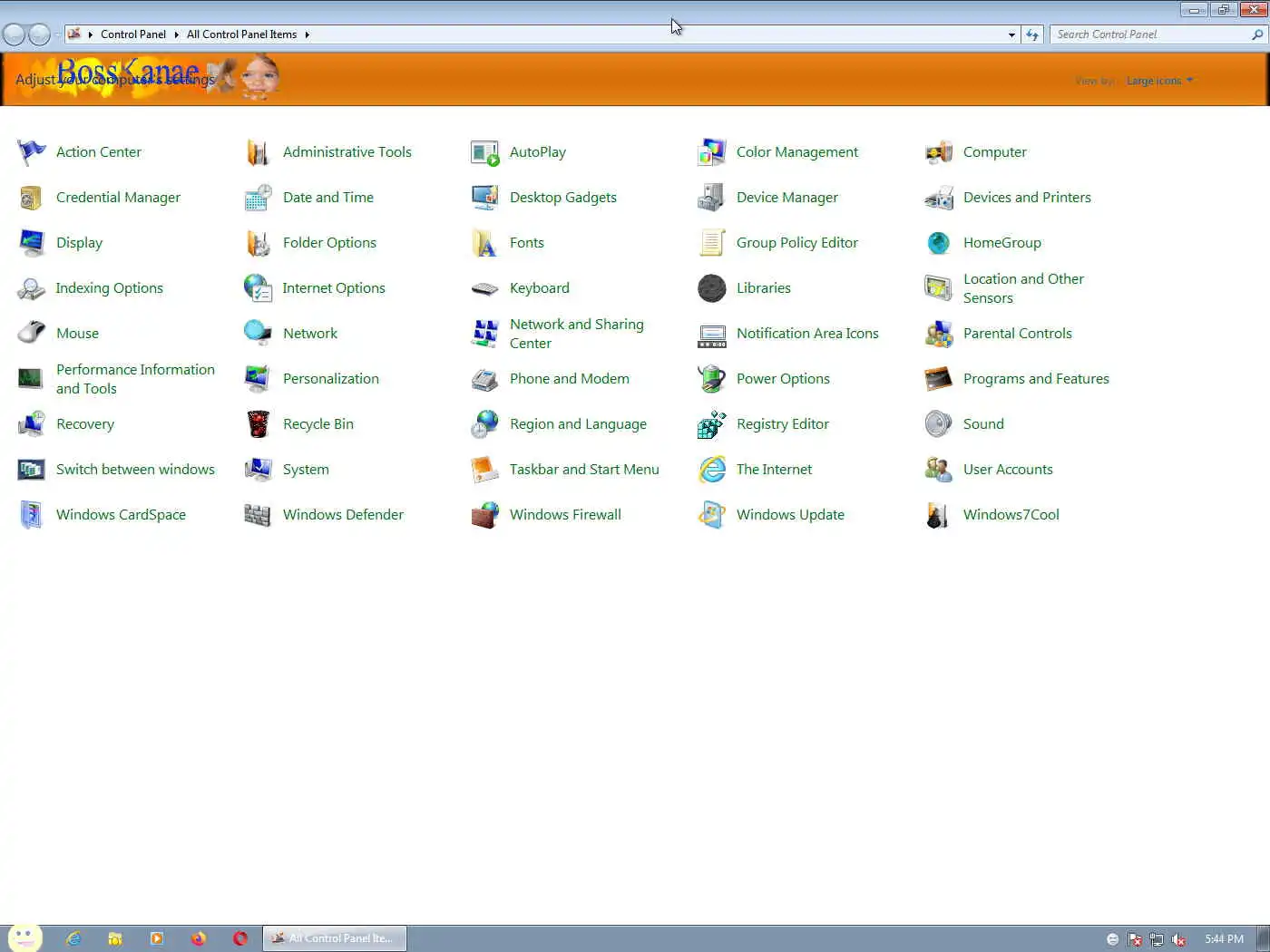
Task: Open the Desktop Gadgets icon
Action: [x=485, y=198]
